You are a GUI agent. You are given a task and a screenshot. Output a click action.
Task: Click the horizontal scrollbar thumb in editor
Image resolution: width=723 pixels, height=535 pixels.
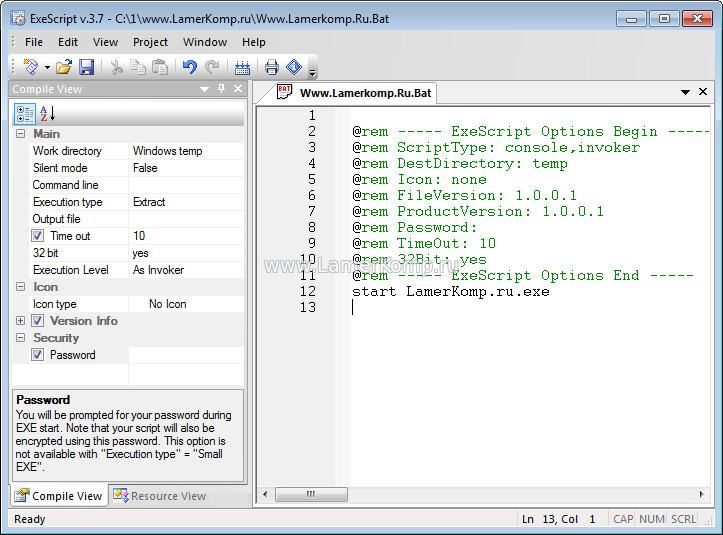pyautogui.click(x=311, y=494)
